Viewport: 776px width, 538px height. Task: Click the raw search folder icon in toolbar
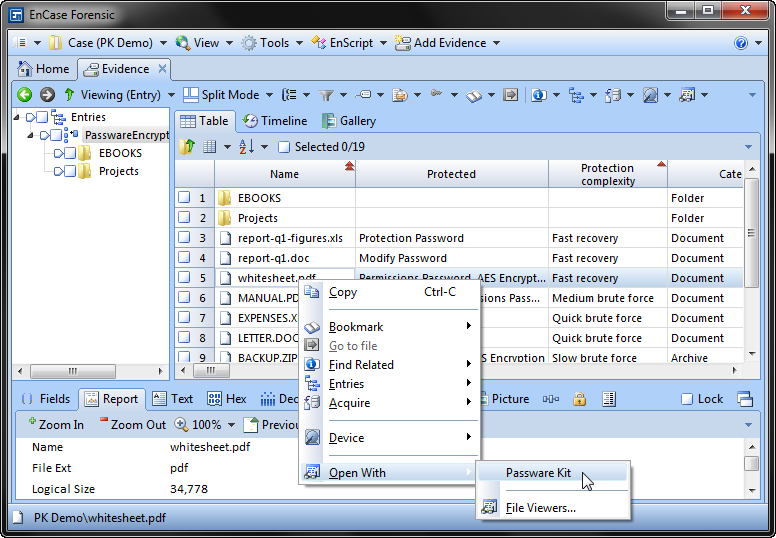tap(399, 95)
